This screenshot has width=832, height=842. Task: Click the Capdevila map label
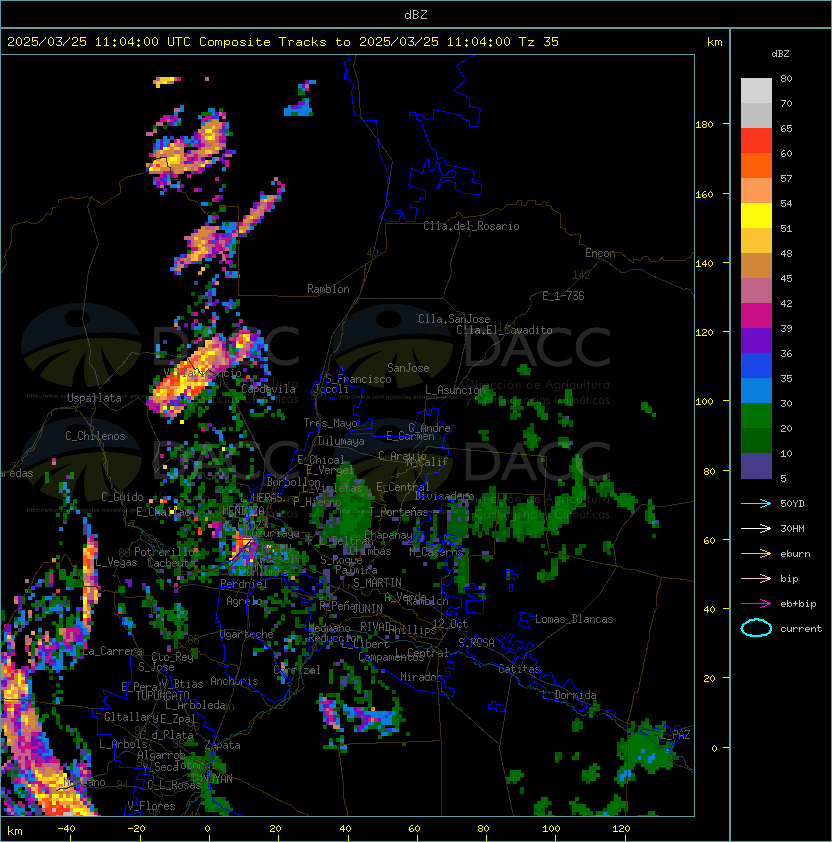pyautogui.click(x=268, y=389)
